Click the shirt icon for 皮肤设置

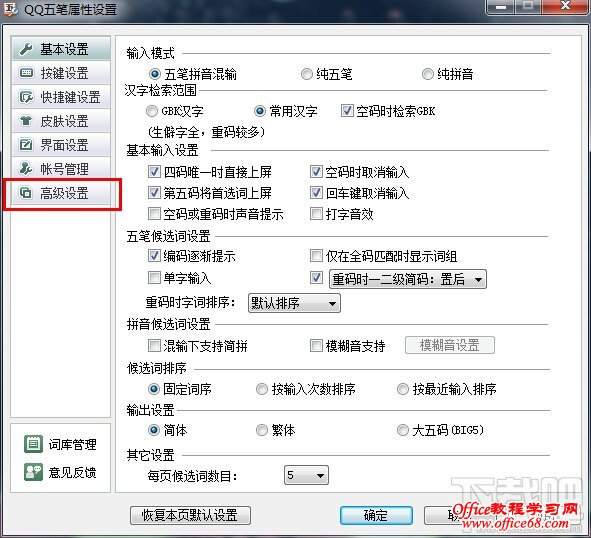coord(26,121)
